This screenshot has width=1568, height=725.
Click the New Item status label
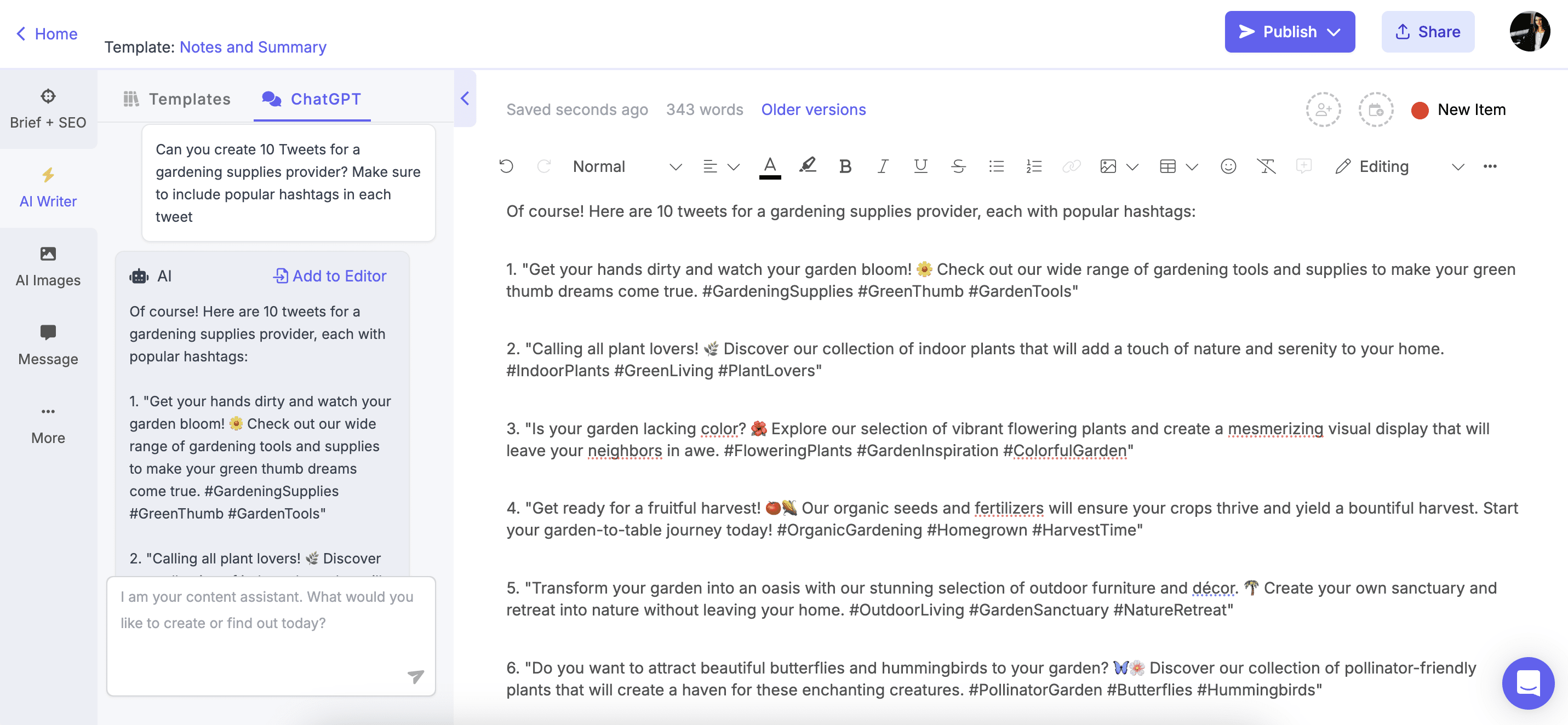[1471, 110]
